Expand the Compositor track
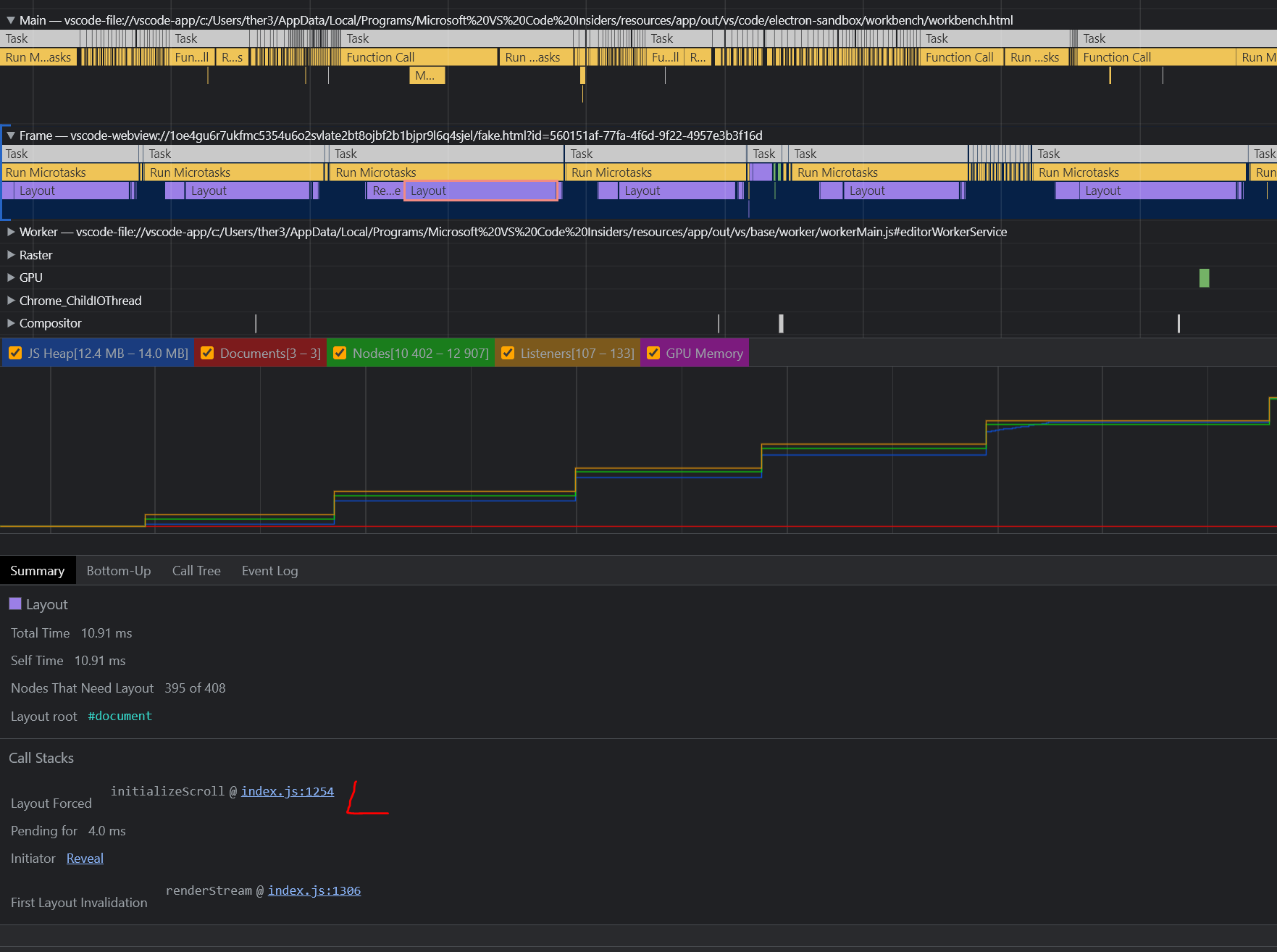The image size is (1277, 952). [10, 323]
